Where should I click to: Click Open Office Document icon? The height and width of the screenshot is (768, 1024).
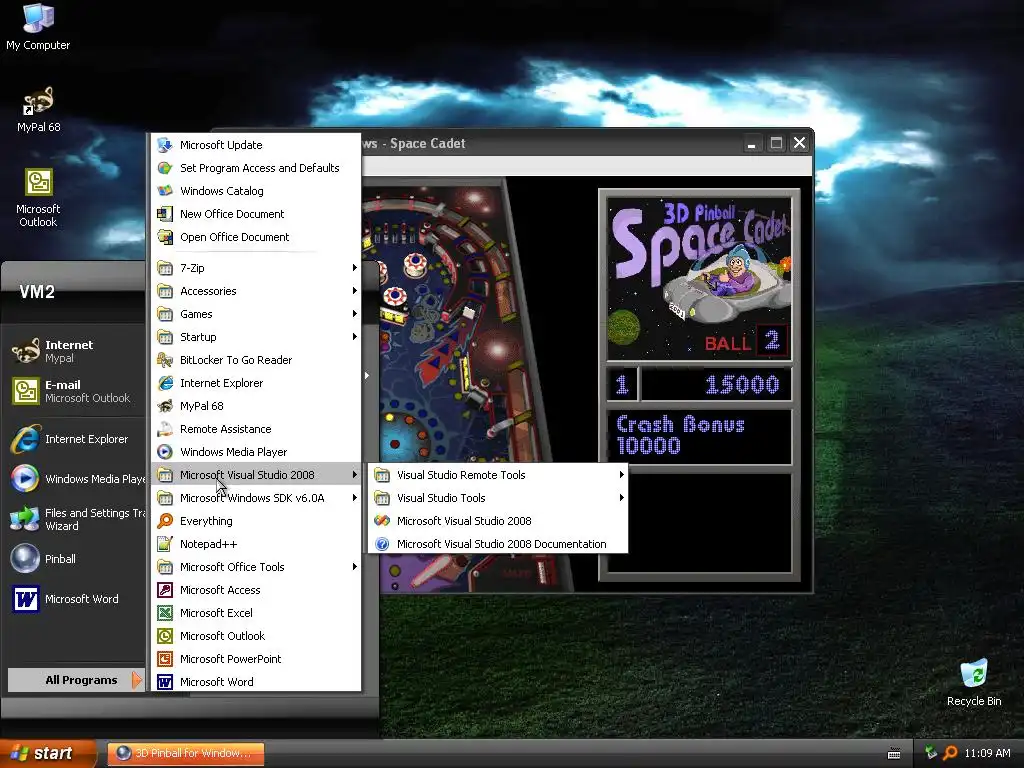(x=165, y=236)
